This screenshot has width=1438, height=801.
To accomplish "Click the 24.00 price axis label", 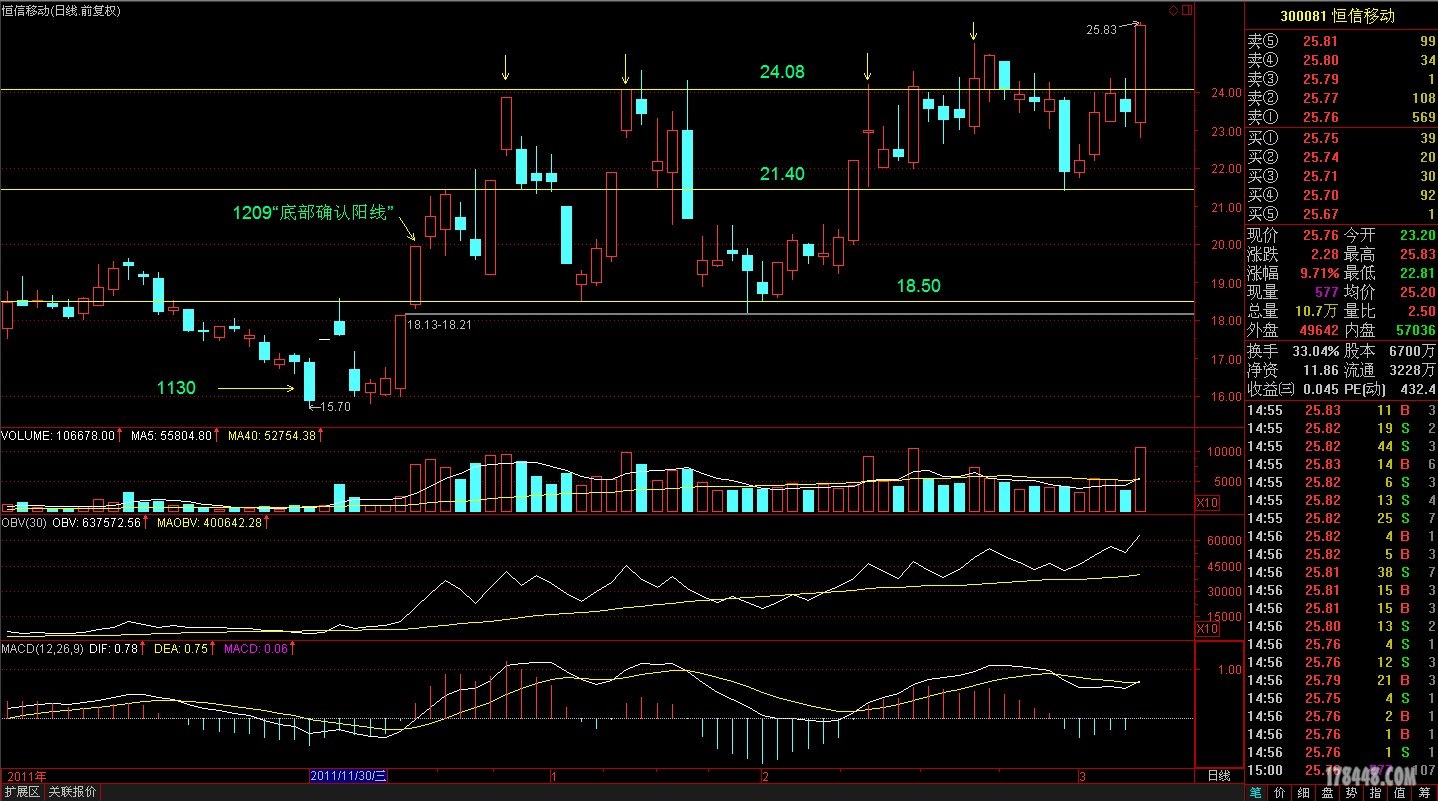I will click(x=1226, y=93).
